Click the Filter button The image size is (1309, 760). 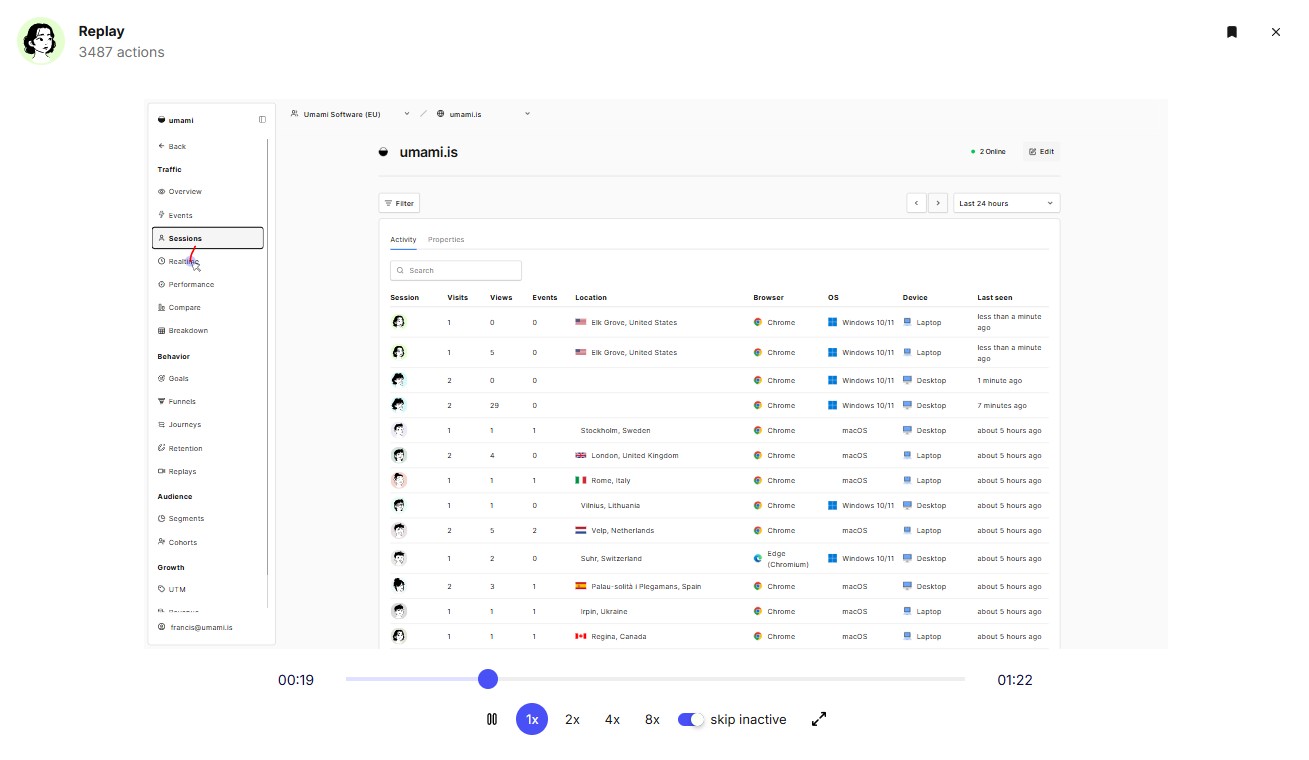[399, 203]
